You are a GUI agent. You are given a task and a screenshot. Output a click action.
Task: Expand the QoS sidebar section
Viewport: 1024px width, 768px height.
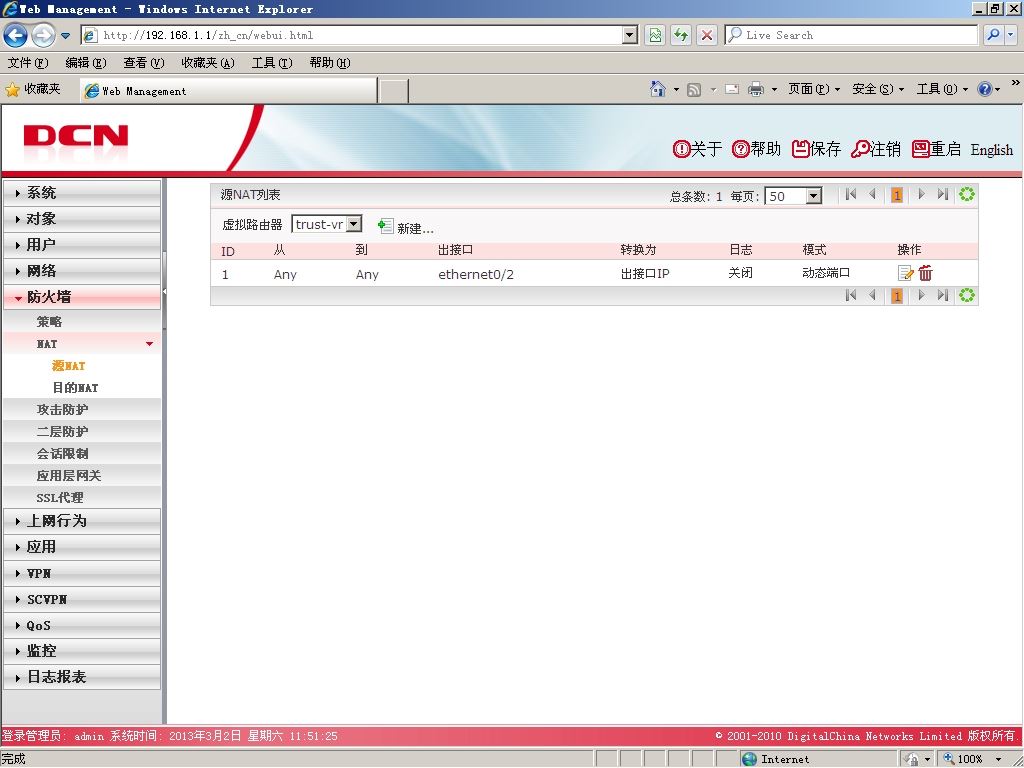(82, 626)
